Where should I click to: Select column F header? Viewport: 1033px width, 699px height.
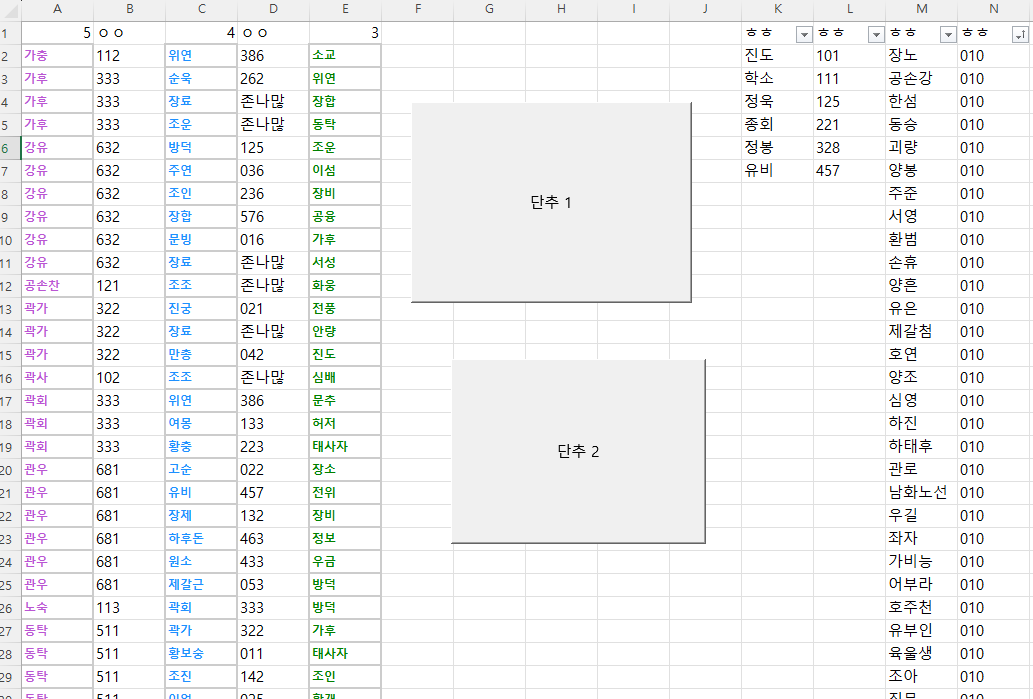click(417, 10)
